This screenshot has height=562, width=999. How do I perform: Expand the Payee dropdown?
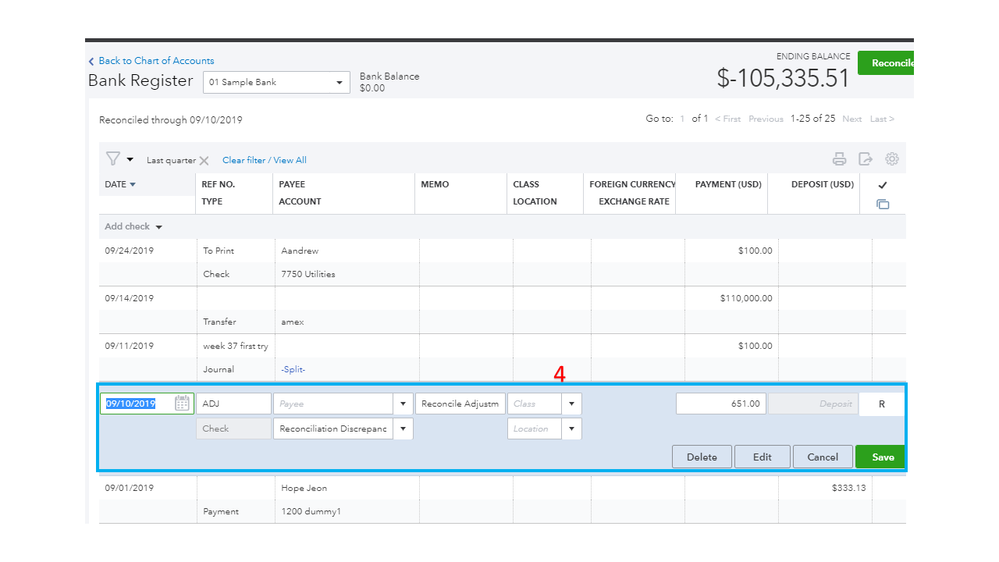[403, 404]
